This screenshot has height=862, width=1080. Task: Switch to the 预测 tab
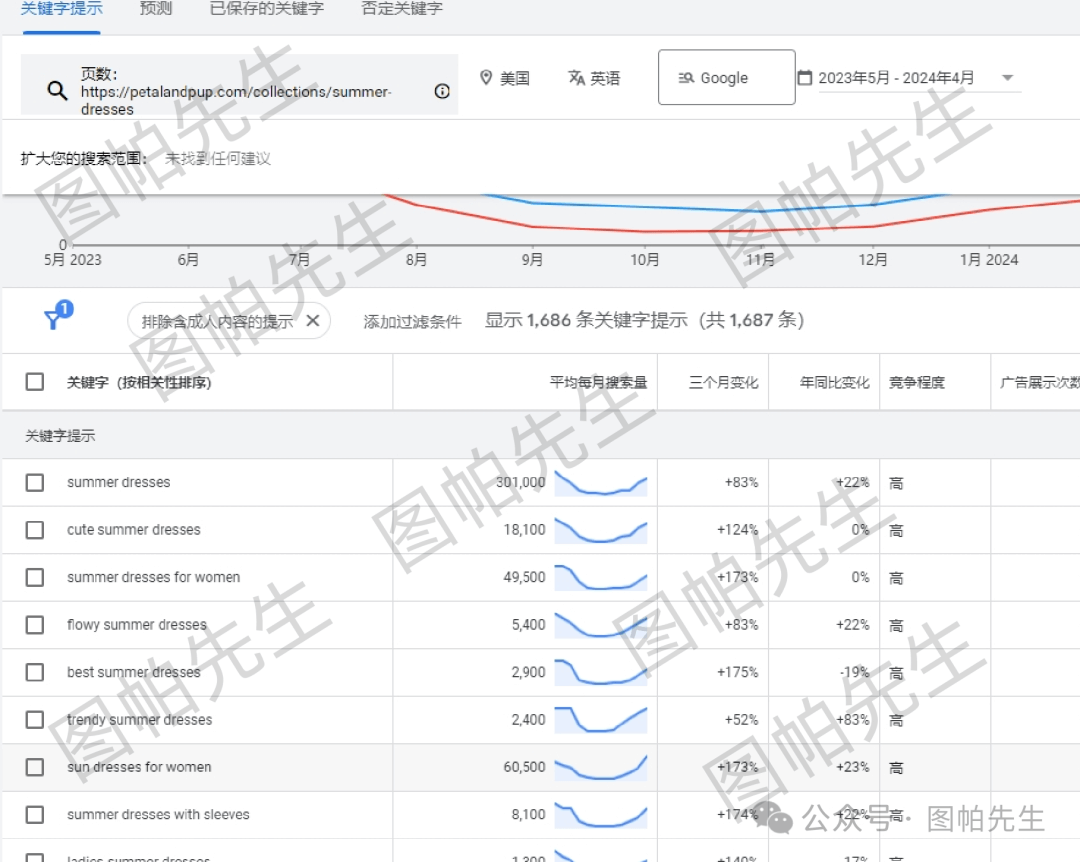(x=156, y=9)
